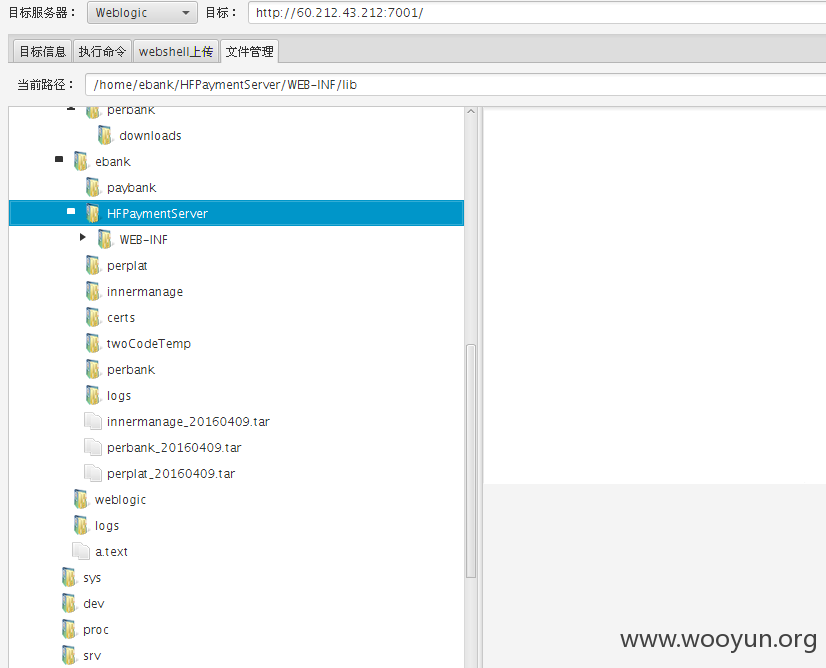Click the logs folder icon below weblogic

click(x=81, y=525)
